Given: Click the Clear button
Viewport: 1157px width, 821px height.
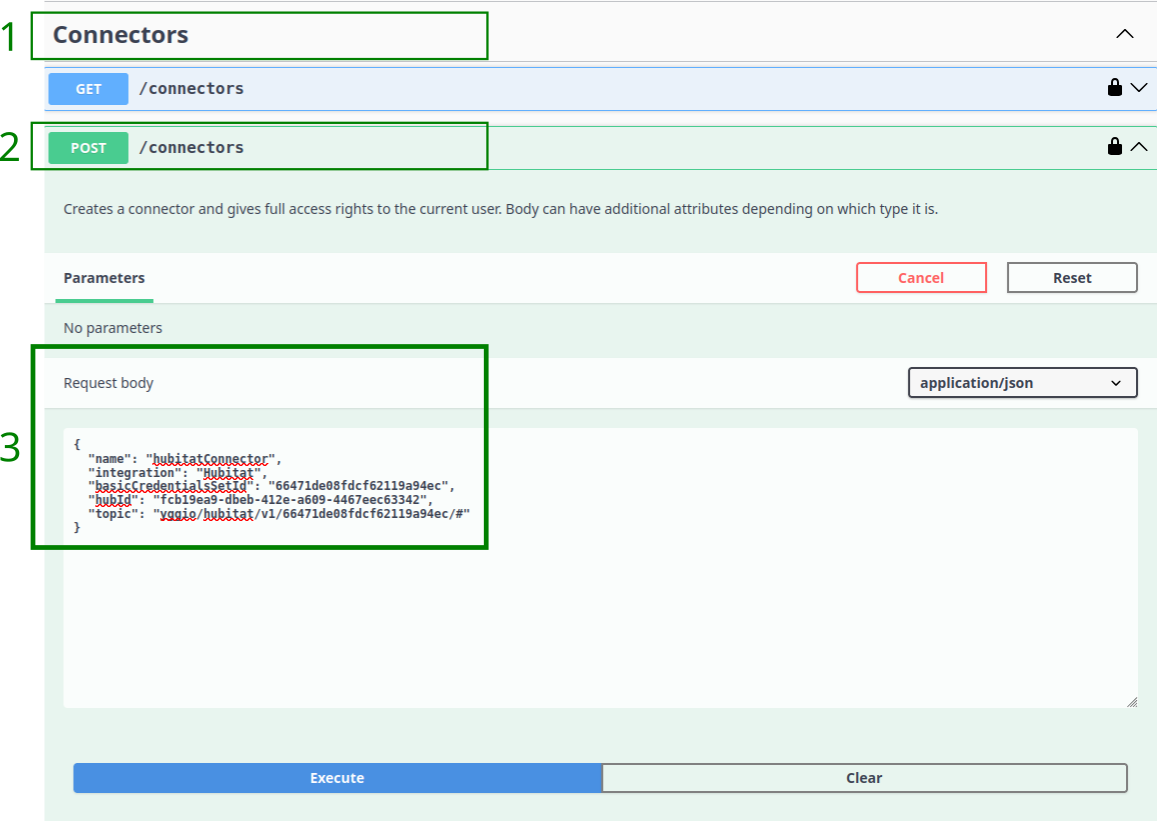Looking at the screenshot, I should click(864, 778).
